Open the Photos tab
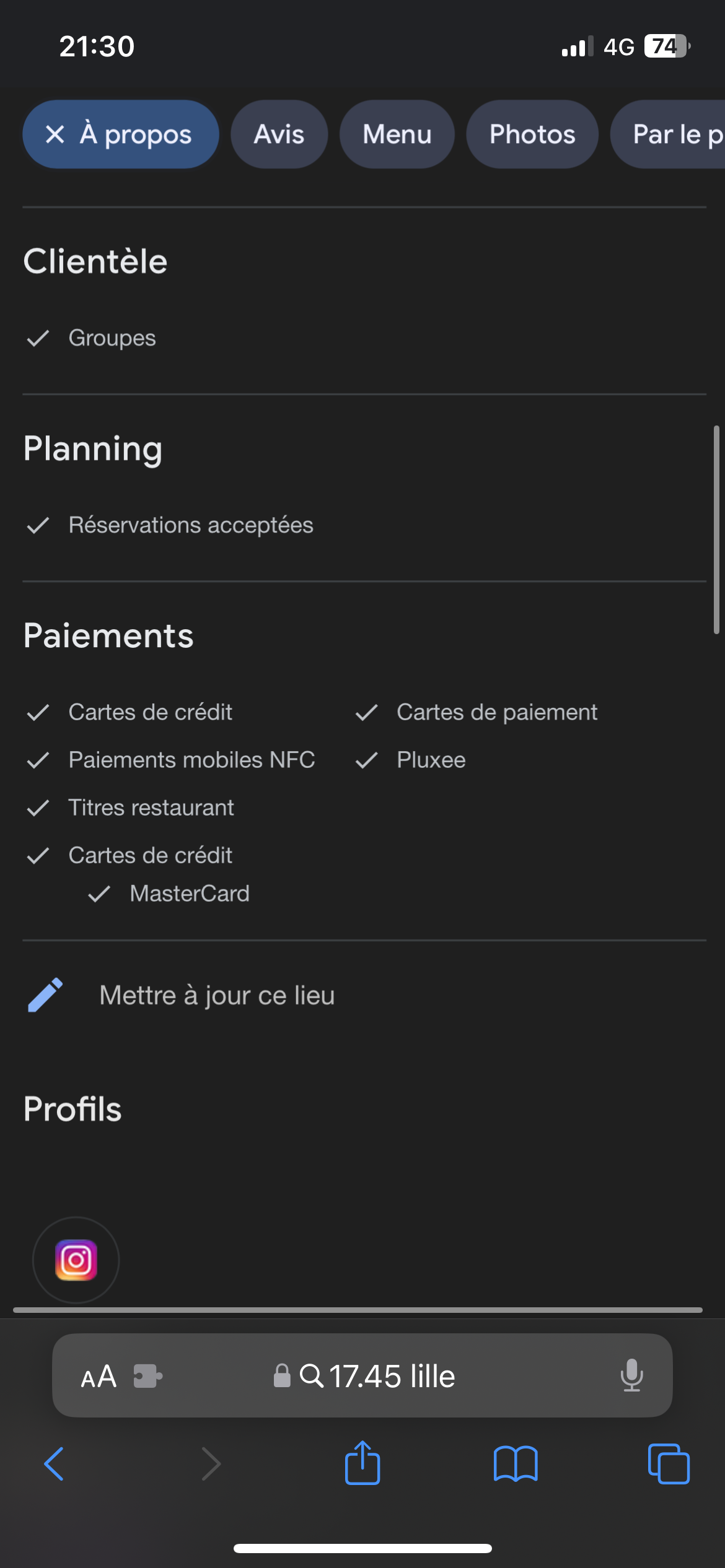Viewport: 725px width, 1568px height. (x=532, y=134)
